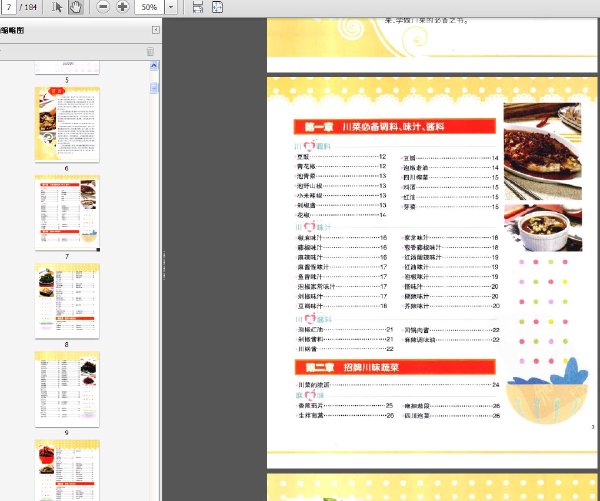Click the 料酒 contents entry
Viewport: 600px width, 501px height.
451,187
